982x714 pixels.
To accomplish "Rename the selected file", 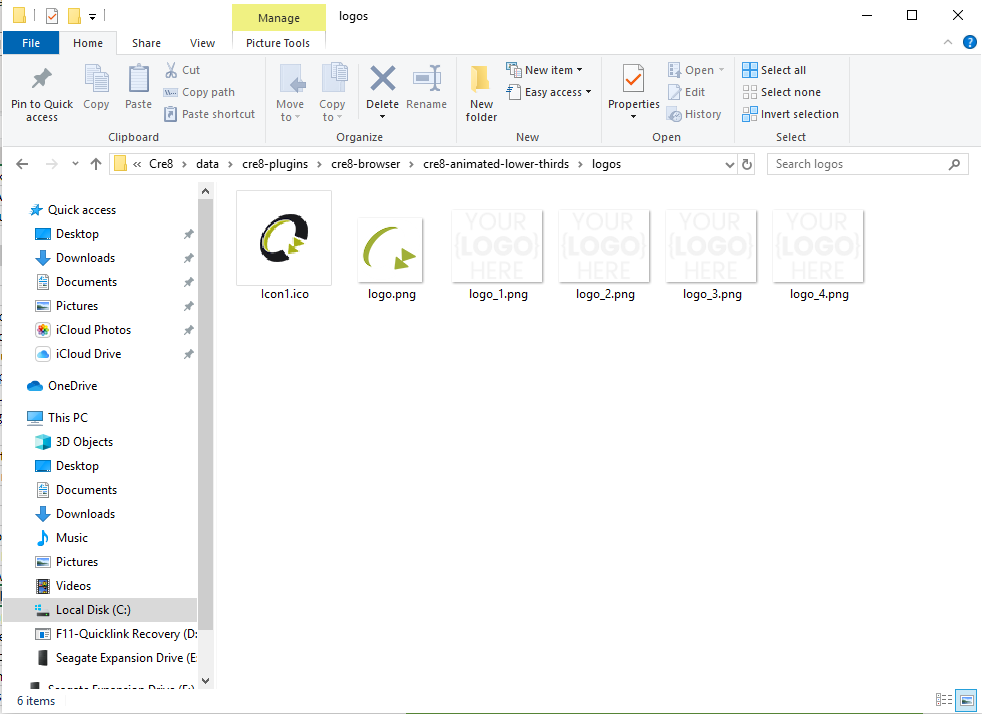I will tap(426, 87).
